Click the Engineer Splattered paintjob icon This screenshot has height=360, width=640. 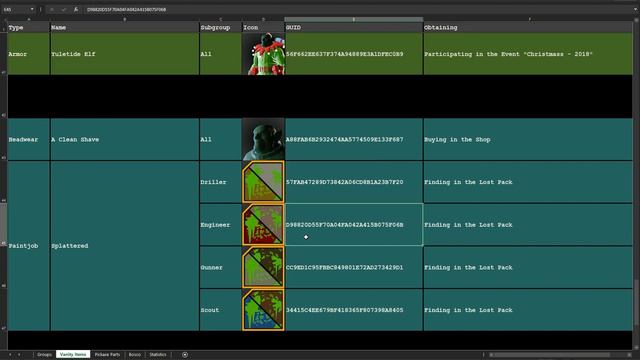[263, 224]
